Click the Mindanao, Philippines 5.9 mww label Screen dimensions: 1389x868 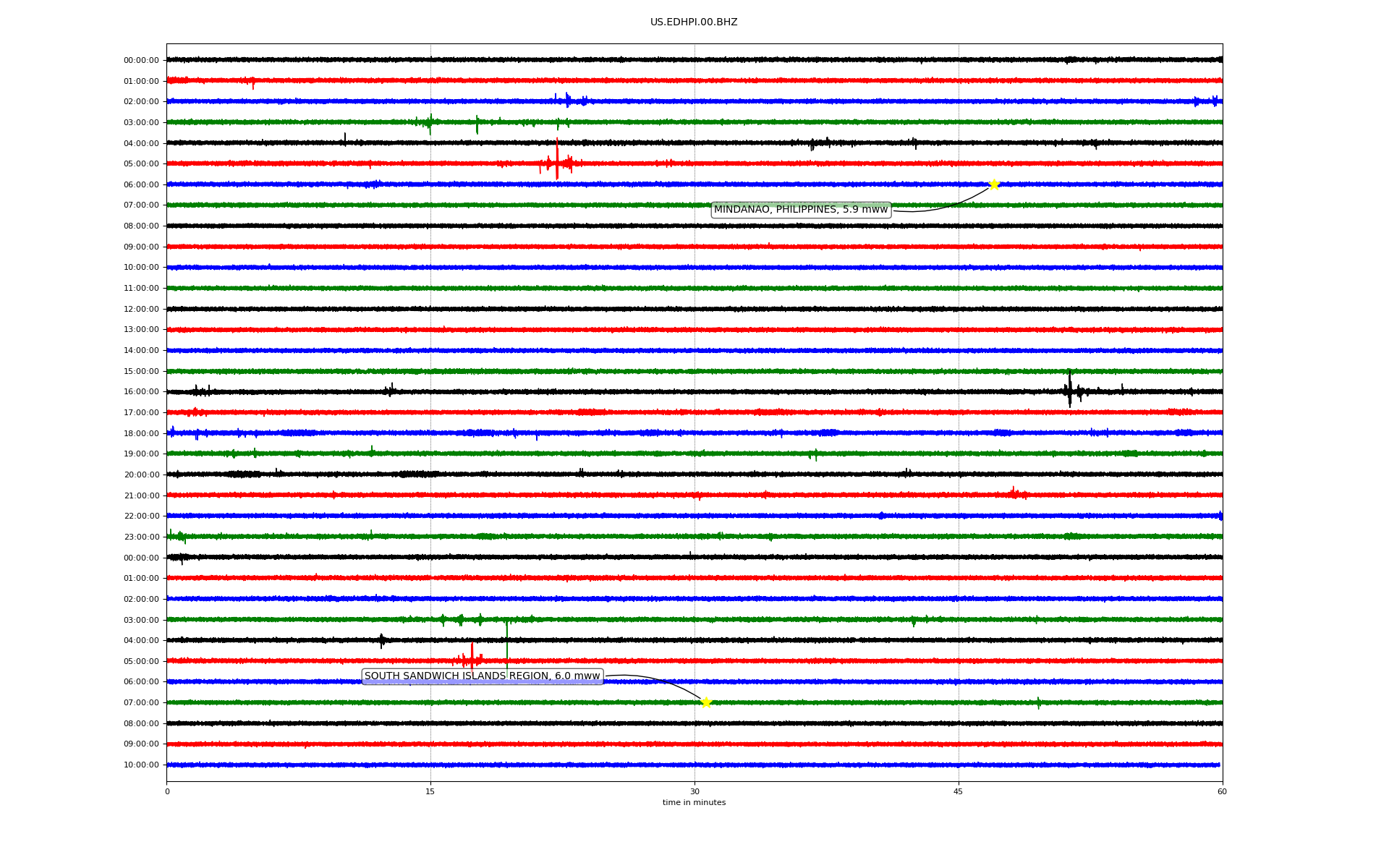click(800, 210)
